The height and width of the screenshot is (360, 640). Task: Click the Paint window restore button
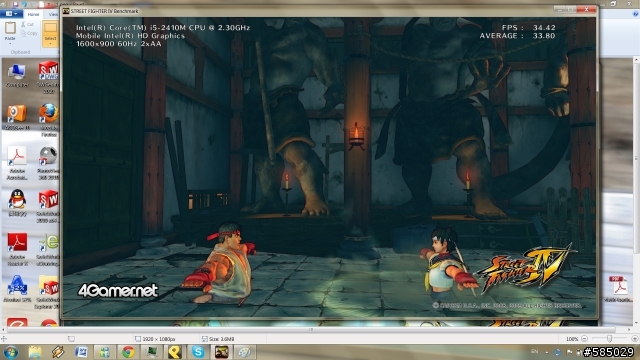click(613, 4)
